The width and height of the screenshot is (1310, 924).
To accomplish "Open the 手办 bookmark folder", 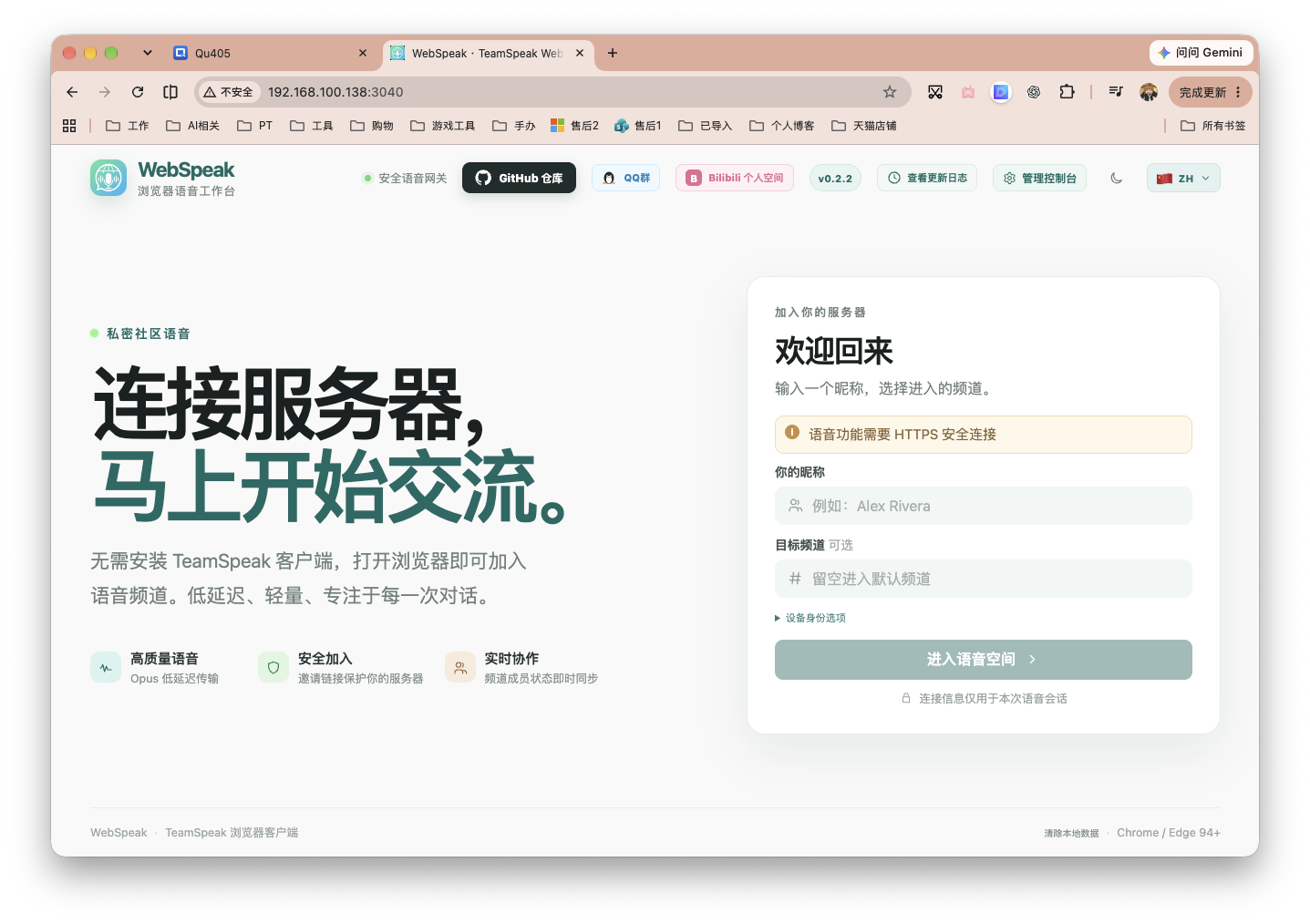I will (514, 126).
